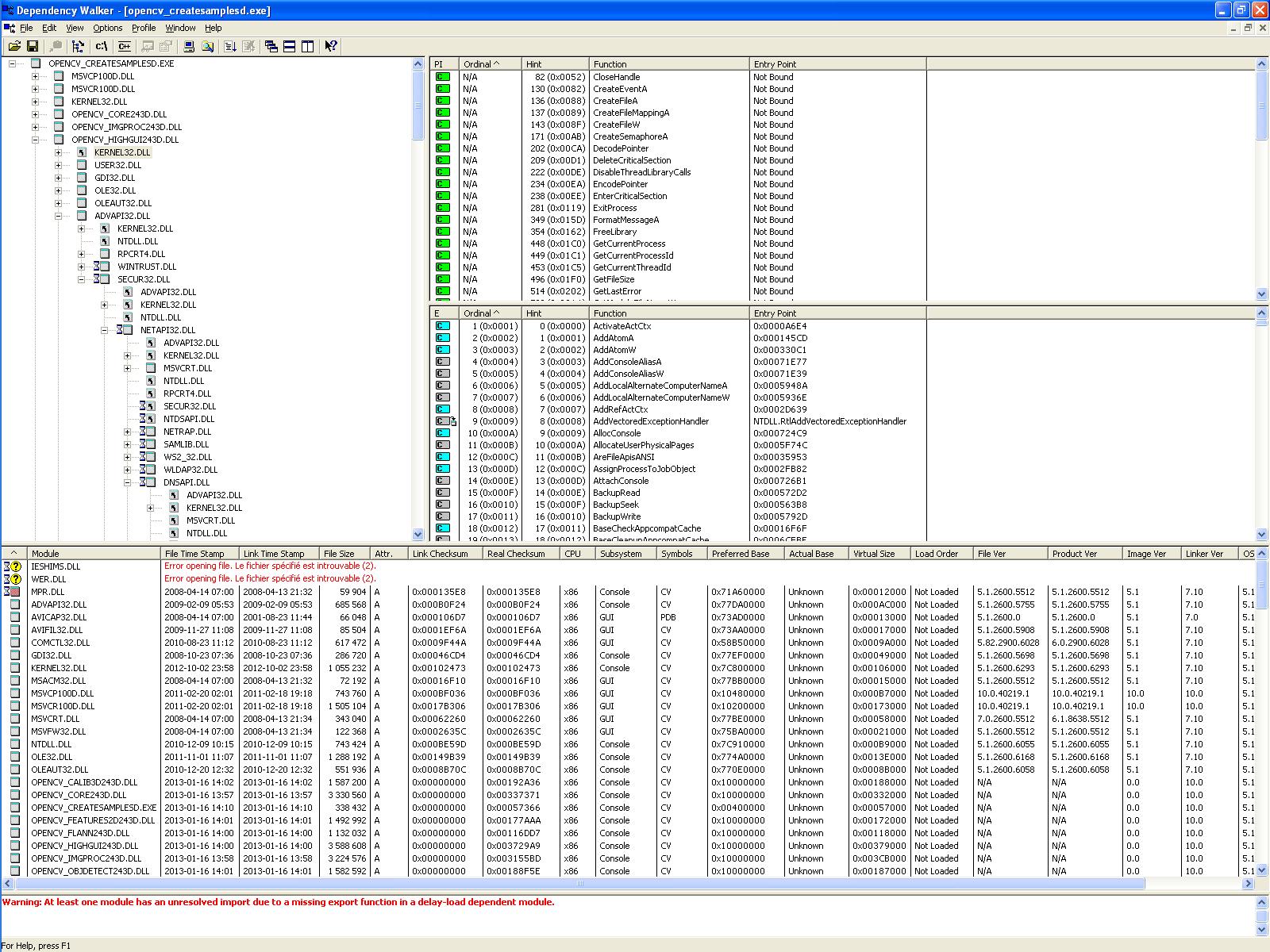Sort module list by File Size column
The image size is (1270, 952).
[x=344, y=554]
